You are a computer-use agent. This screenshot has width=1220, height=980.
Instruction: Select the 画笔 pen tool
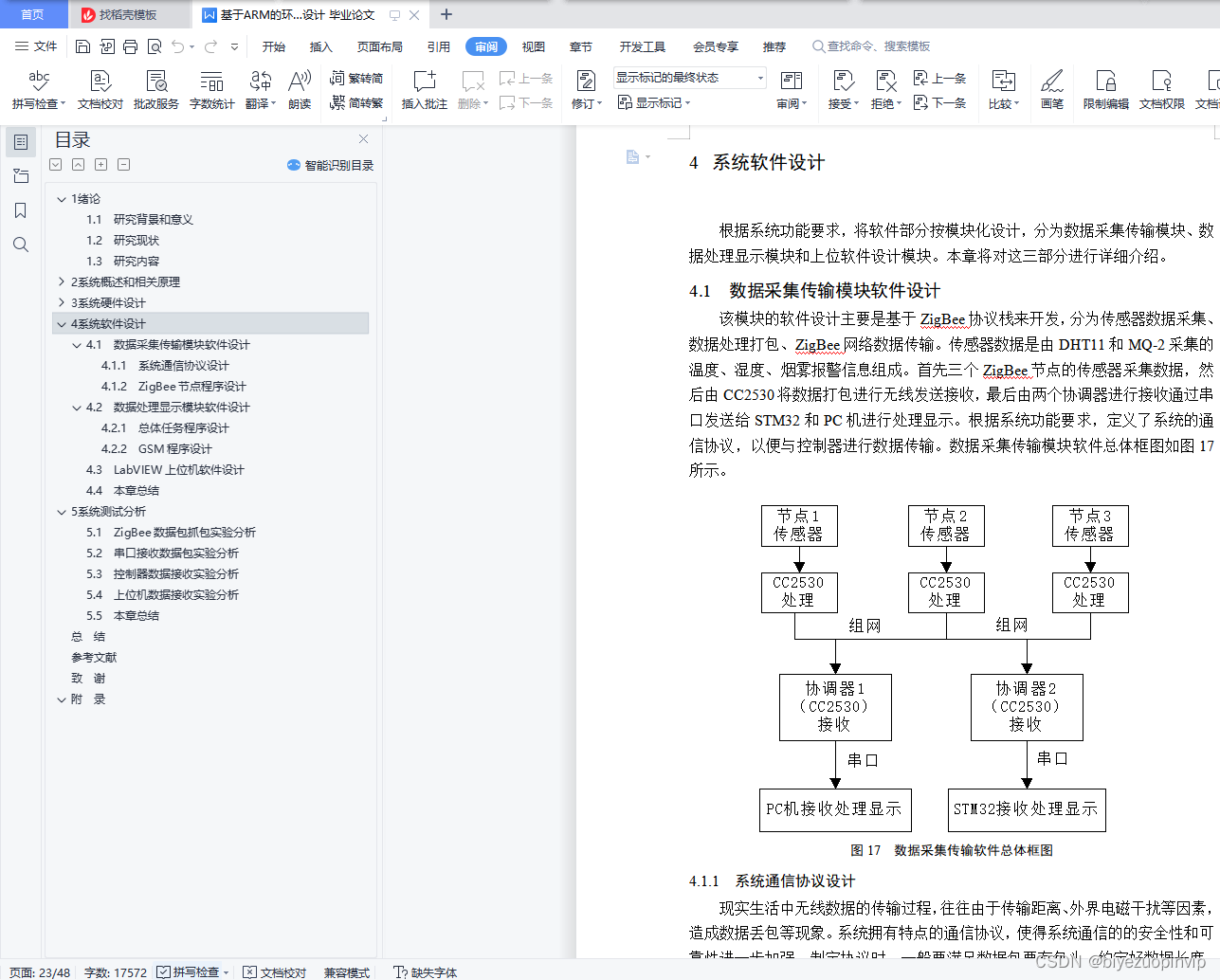(1052, 90)
